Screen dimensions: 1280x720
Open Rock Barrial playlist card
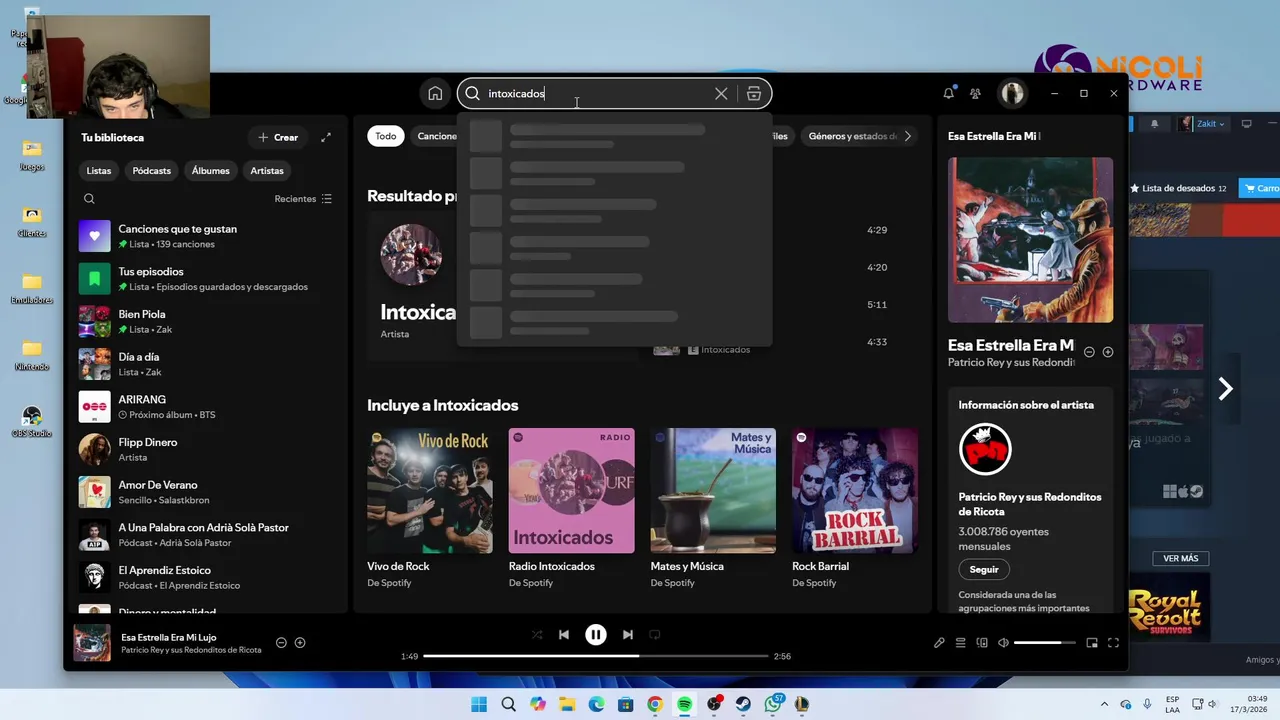[x=855, y=508]
